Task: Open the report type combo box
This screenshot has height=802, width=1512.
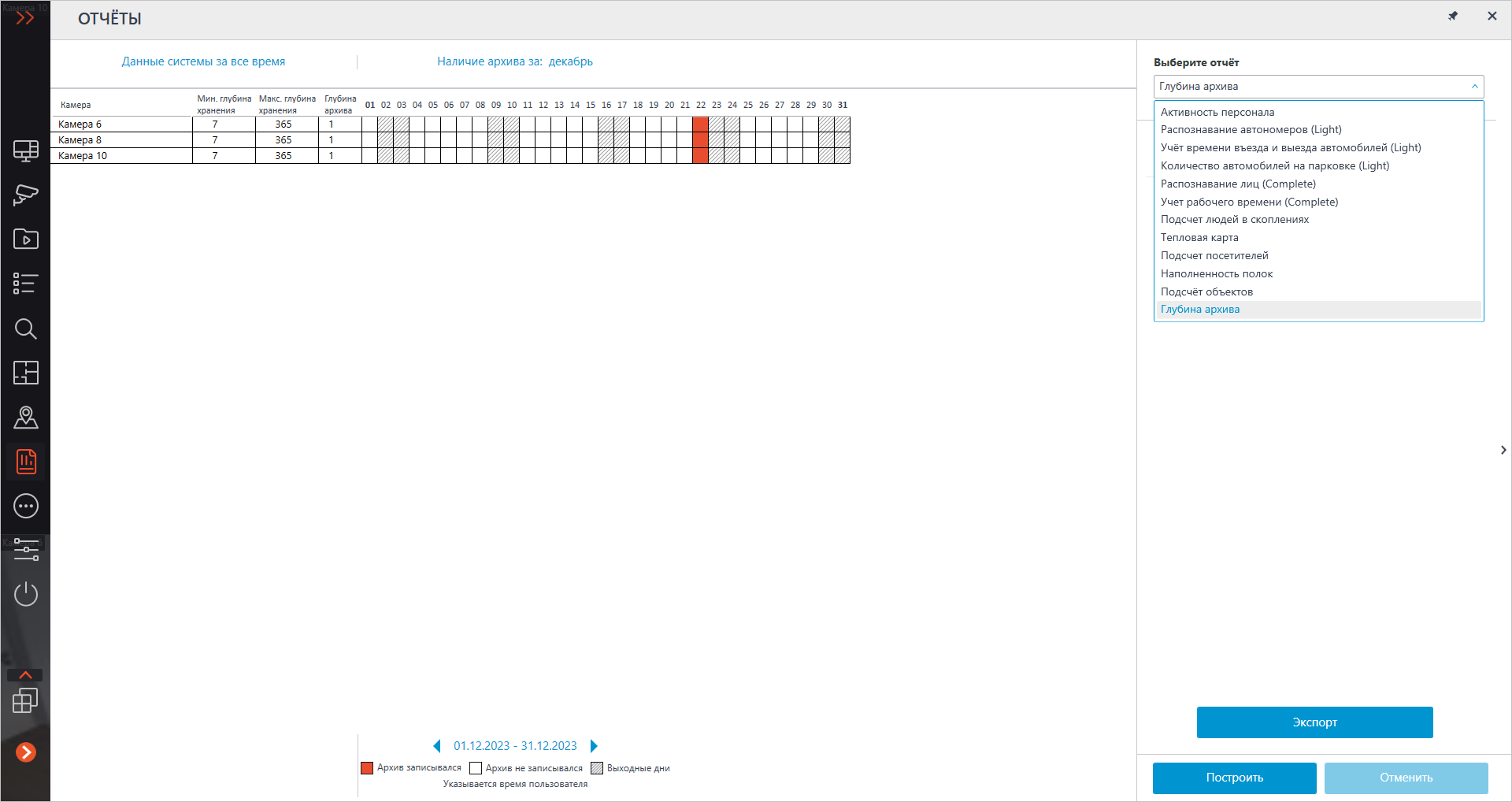Action: (x=1318, y=87)
